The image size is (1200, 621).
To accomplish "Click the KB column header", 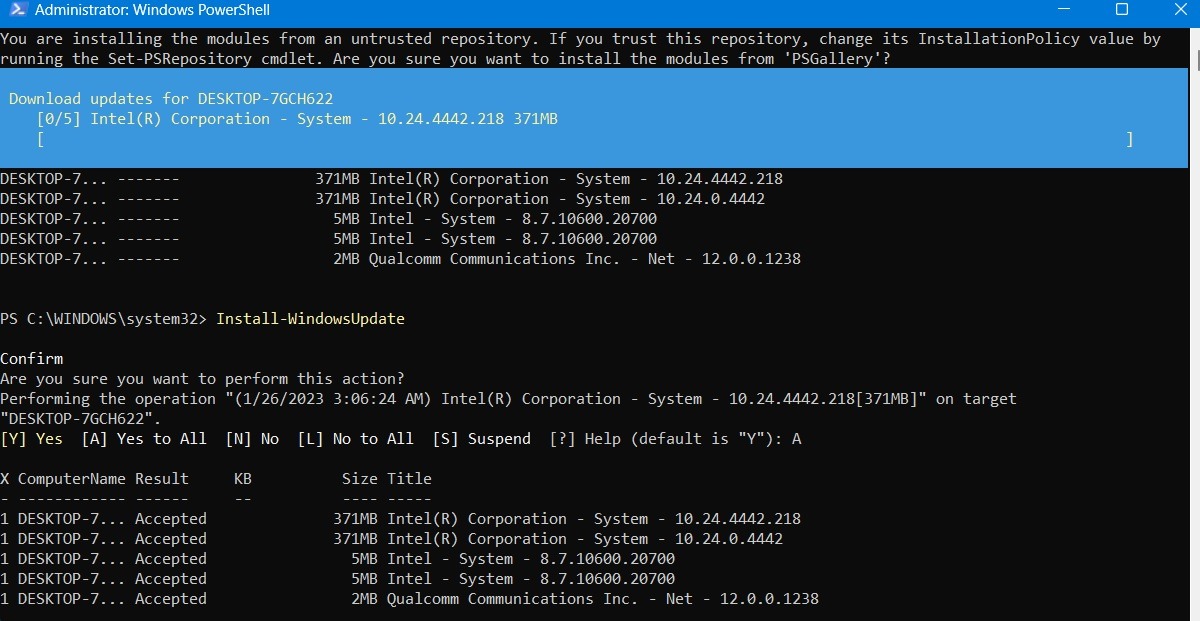I will pyautogui.click(x=242, y=478).
